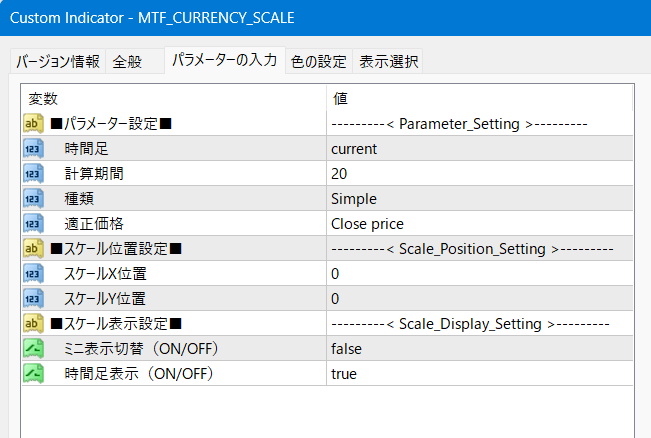Select the 時間足 variable name
651x438 pixels.
tap(86, 149)
